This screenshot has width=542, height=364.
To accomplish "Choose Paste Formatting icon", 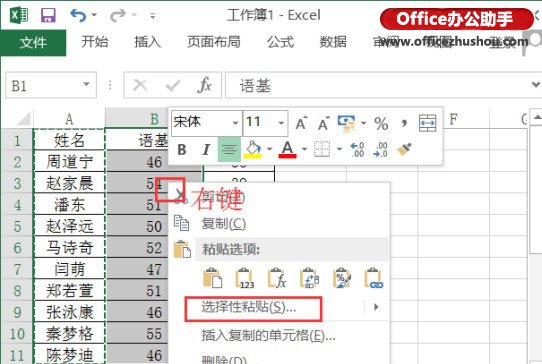I will pos(342,278).
